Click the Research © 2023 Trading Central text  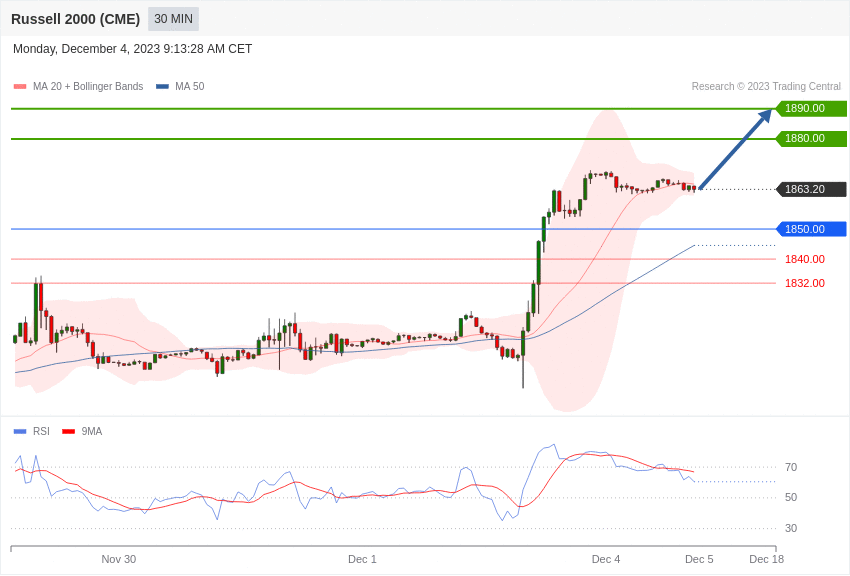pos(766,87)
